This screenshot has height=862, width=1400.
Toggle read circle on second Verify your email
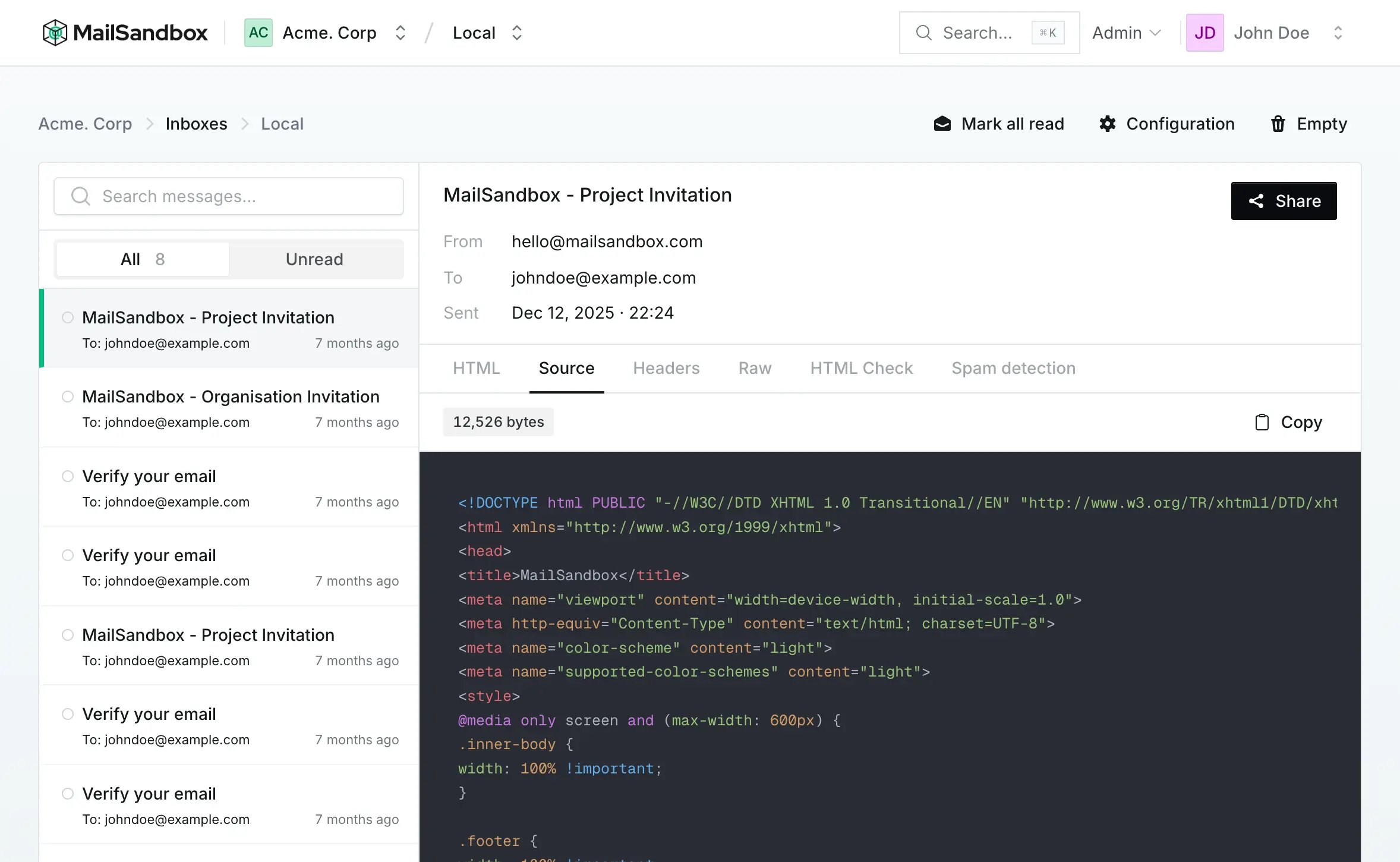(68, 555)
